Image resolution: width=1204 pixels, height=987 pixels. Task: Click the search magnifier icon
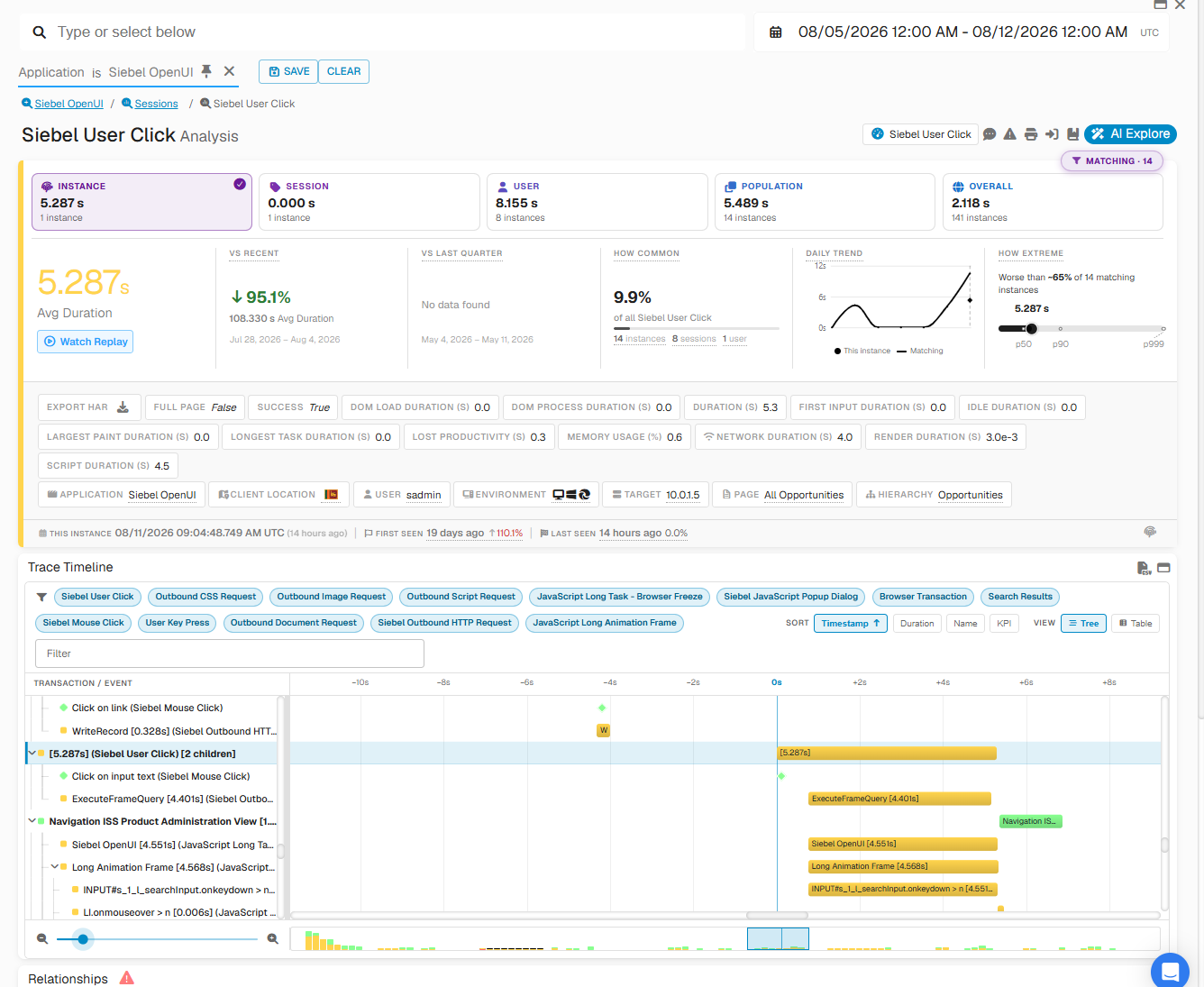click(40, 32)
